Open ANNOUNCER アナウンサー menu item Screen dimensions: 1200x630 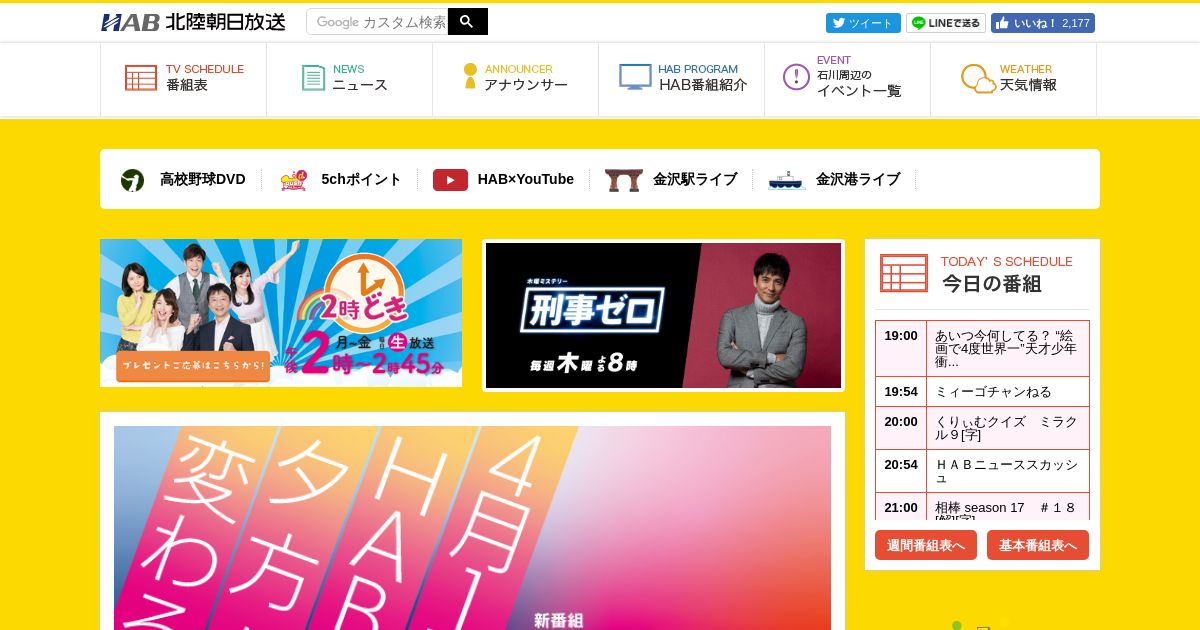tap(516, 78)
